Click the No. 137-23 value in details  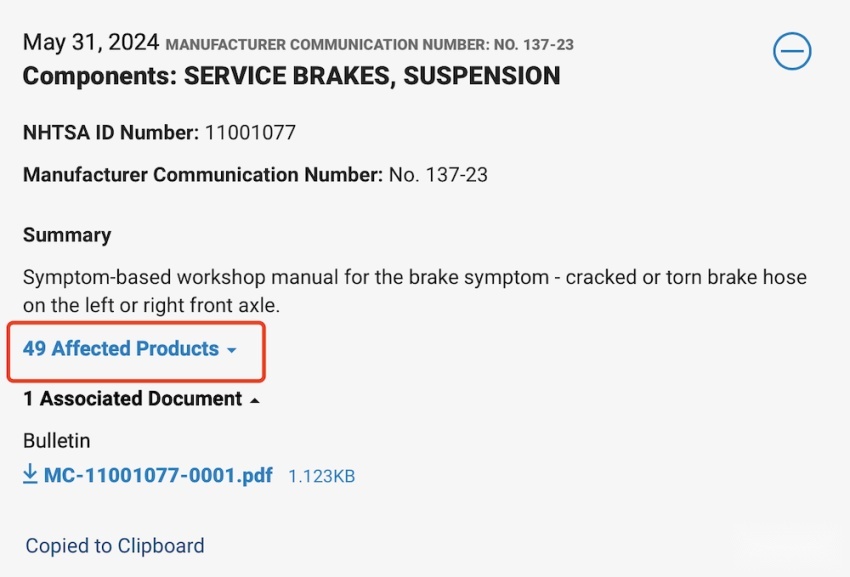[438, 175]
